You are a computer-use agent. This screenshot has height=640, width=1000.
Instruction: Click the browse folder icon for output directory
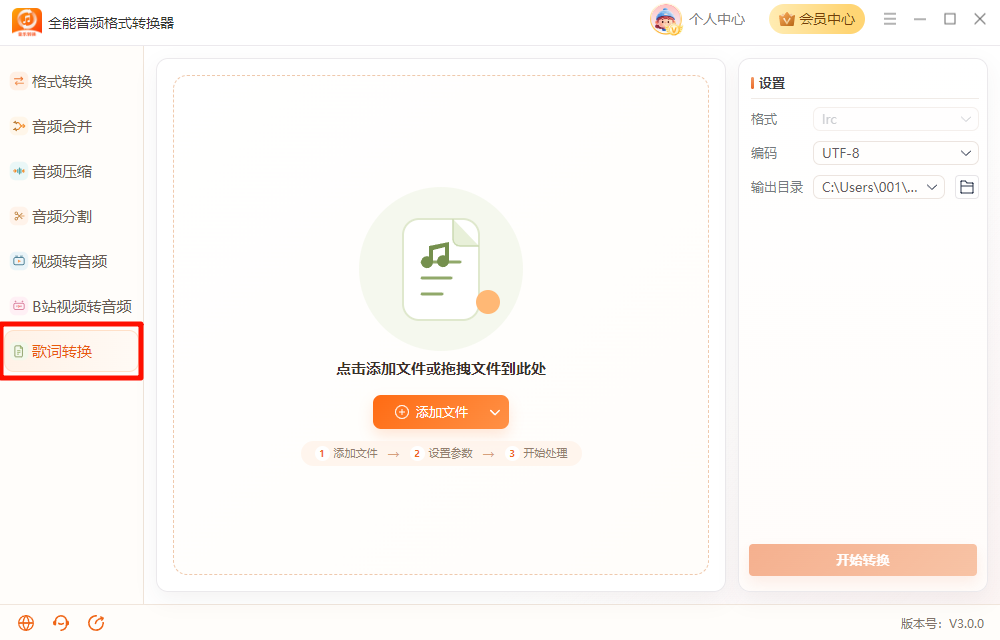tap(967, 187)
